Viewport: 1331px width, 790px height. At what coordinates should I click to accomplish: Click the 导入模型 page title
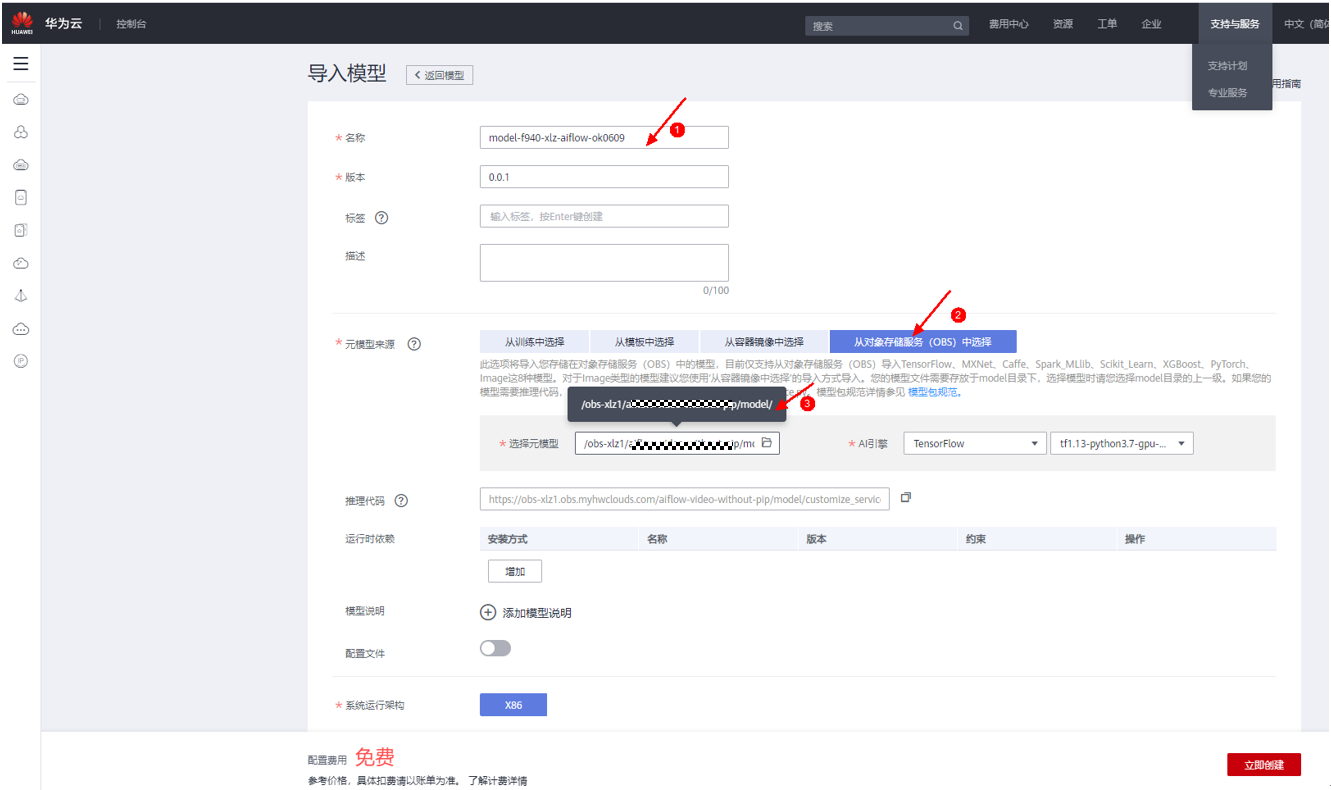[x=347, y=74]
